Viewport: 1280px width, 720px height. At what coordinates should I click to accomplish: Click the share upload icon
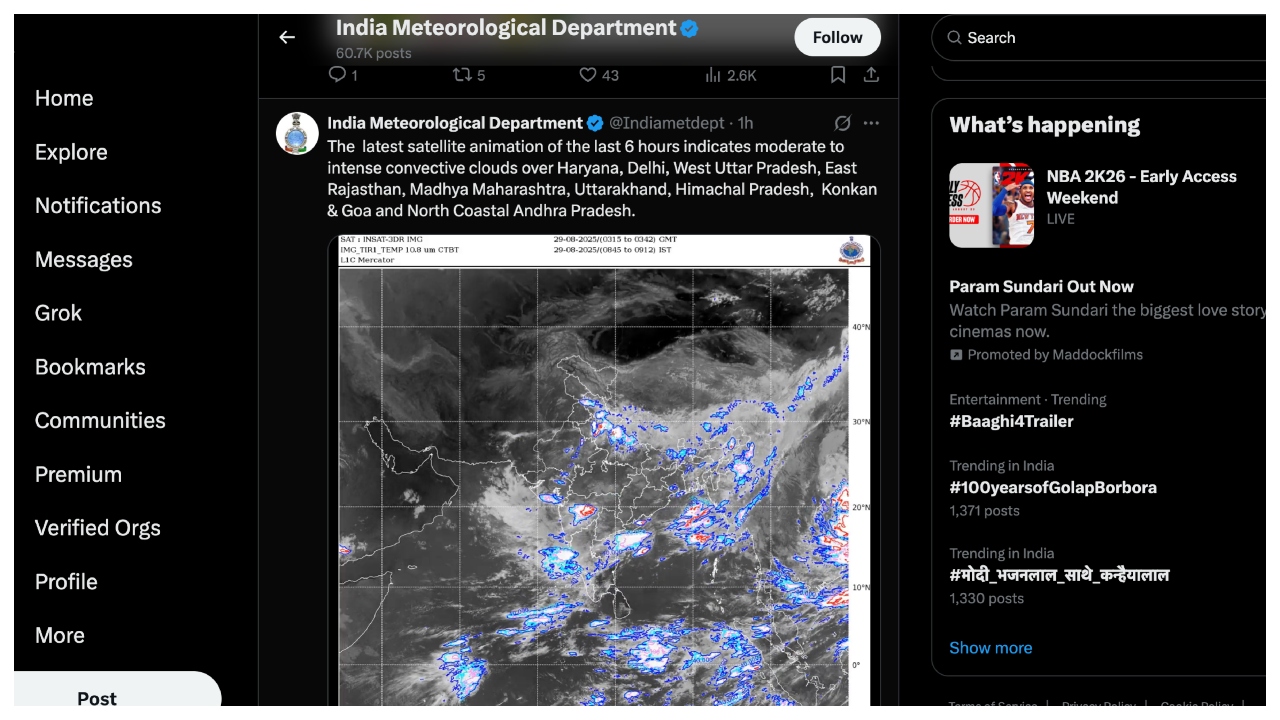click(871, 75)
